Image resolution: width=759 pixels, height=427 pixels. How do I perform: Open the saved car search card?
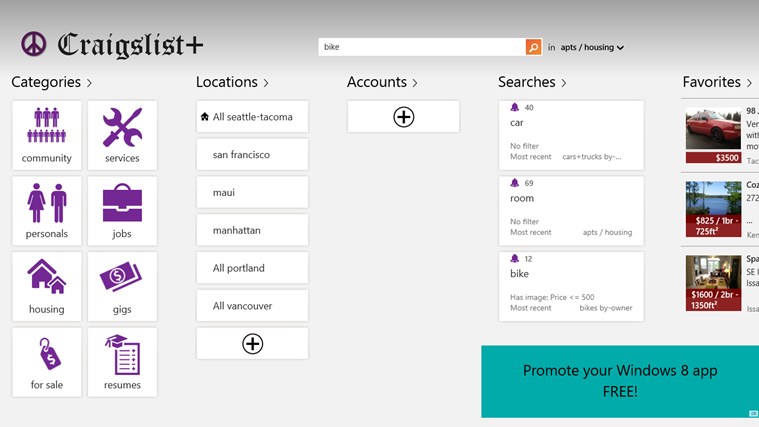coord(571,135)
